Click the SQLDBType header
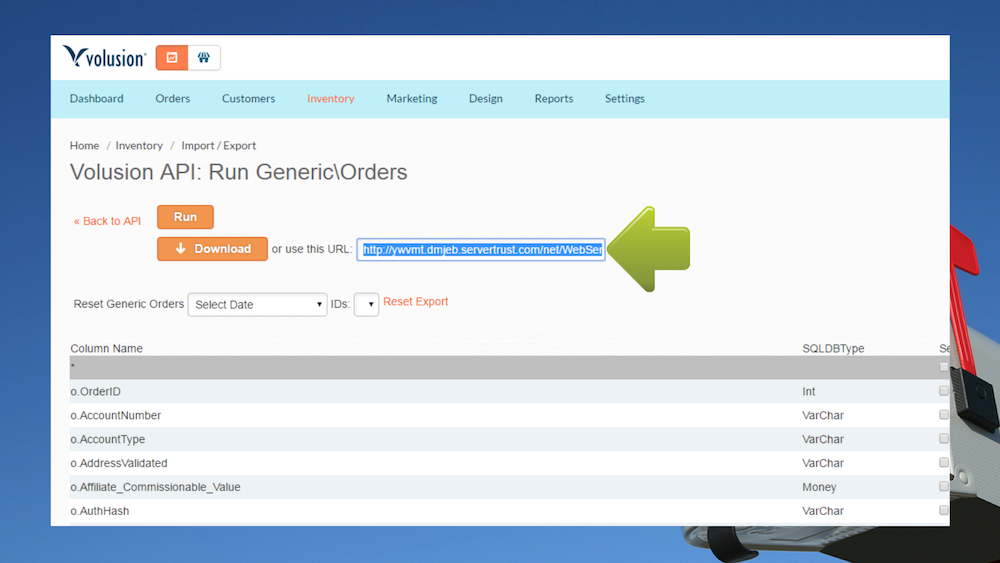 click(x=834, y=349)
